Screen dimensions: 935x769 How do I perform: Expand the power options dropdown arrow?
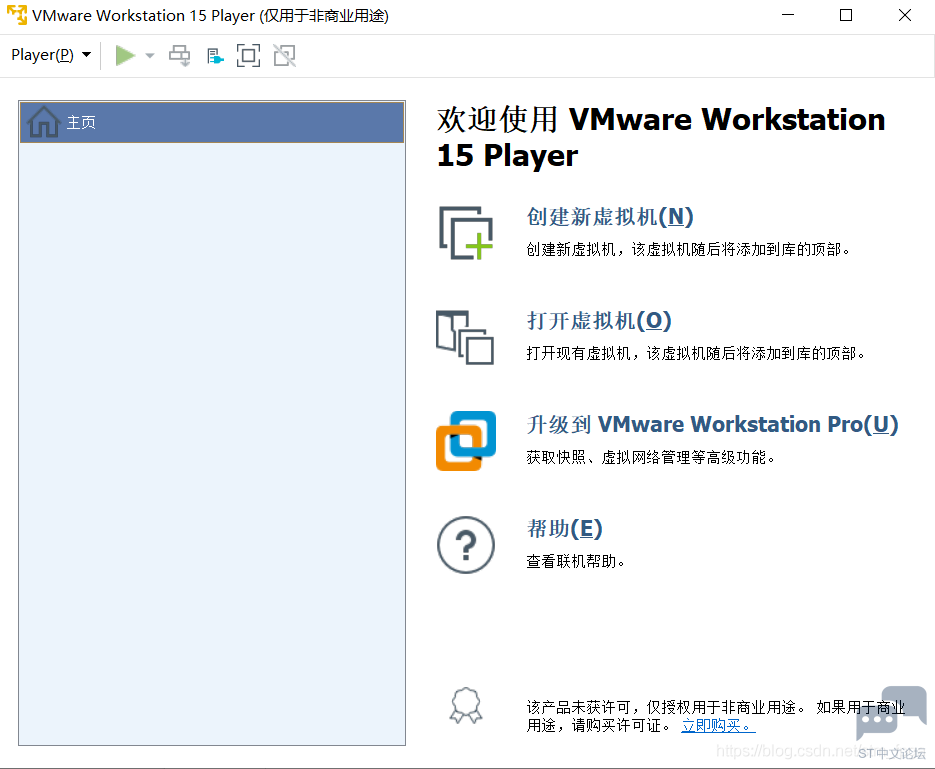point(150,55)
